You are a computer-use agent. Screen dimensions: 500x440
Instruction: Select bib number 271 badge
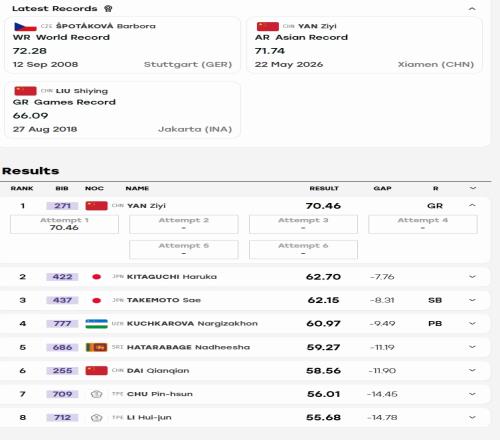(x=62, y=206)
